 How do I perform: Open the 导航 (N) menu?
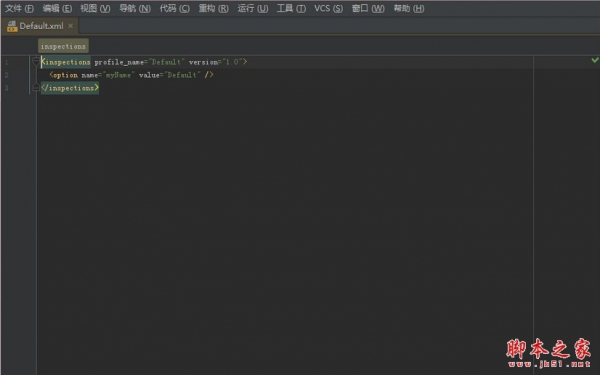click(x=135, y=8)
